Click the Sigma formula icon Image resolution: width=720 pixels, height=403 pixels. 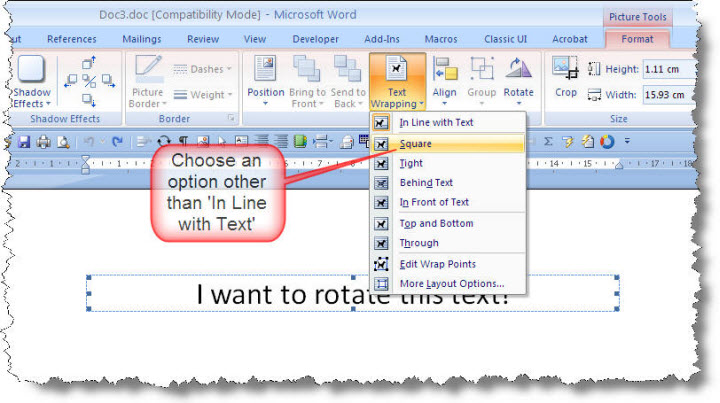pos(548,141)
